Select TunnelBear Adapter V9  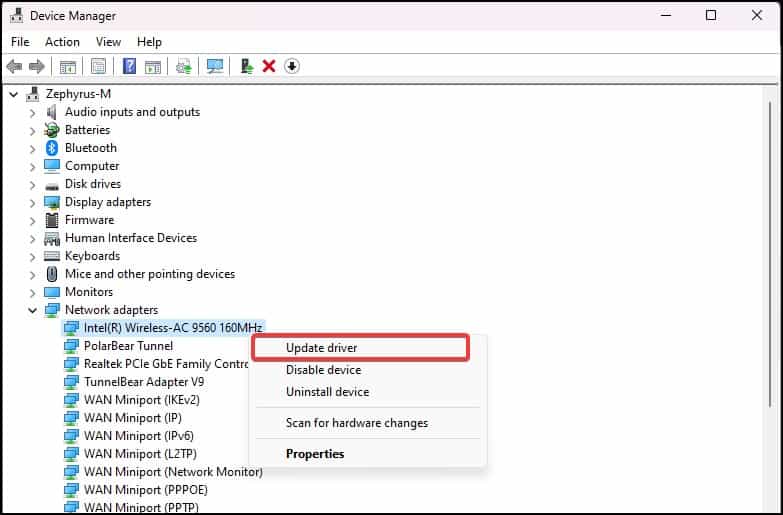tap(144, 382)
